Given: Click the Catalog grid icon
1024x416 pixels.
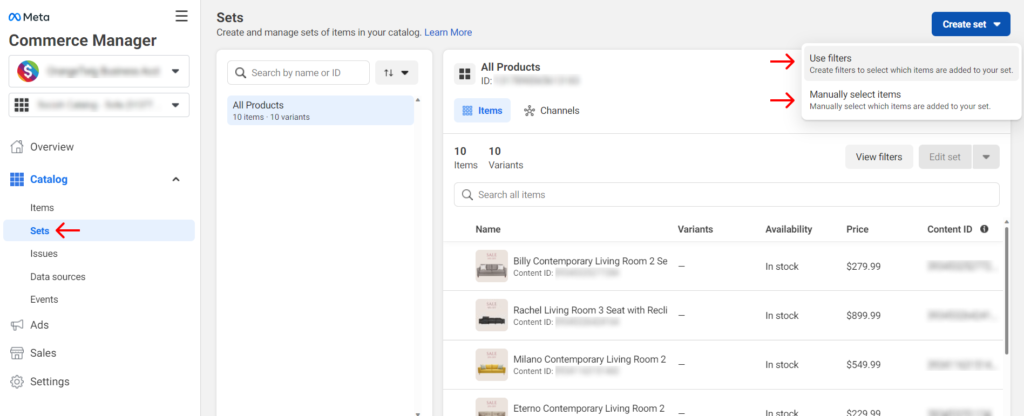Looking at the screenshot, I should click(x=17, y=180).
